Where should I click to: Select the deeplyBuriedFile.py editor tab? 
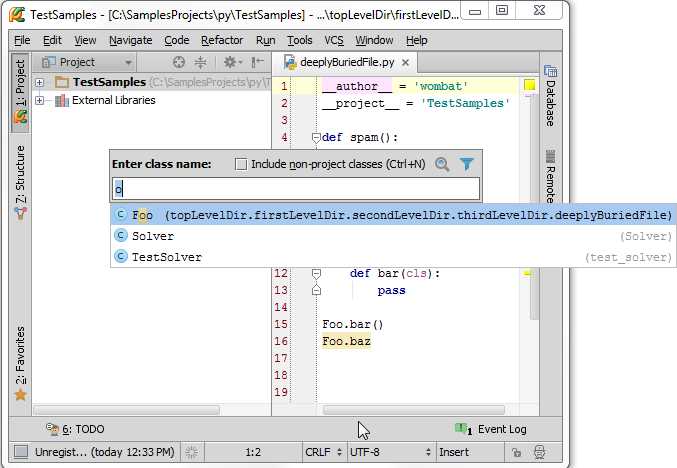click(347, 63)
